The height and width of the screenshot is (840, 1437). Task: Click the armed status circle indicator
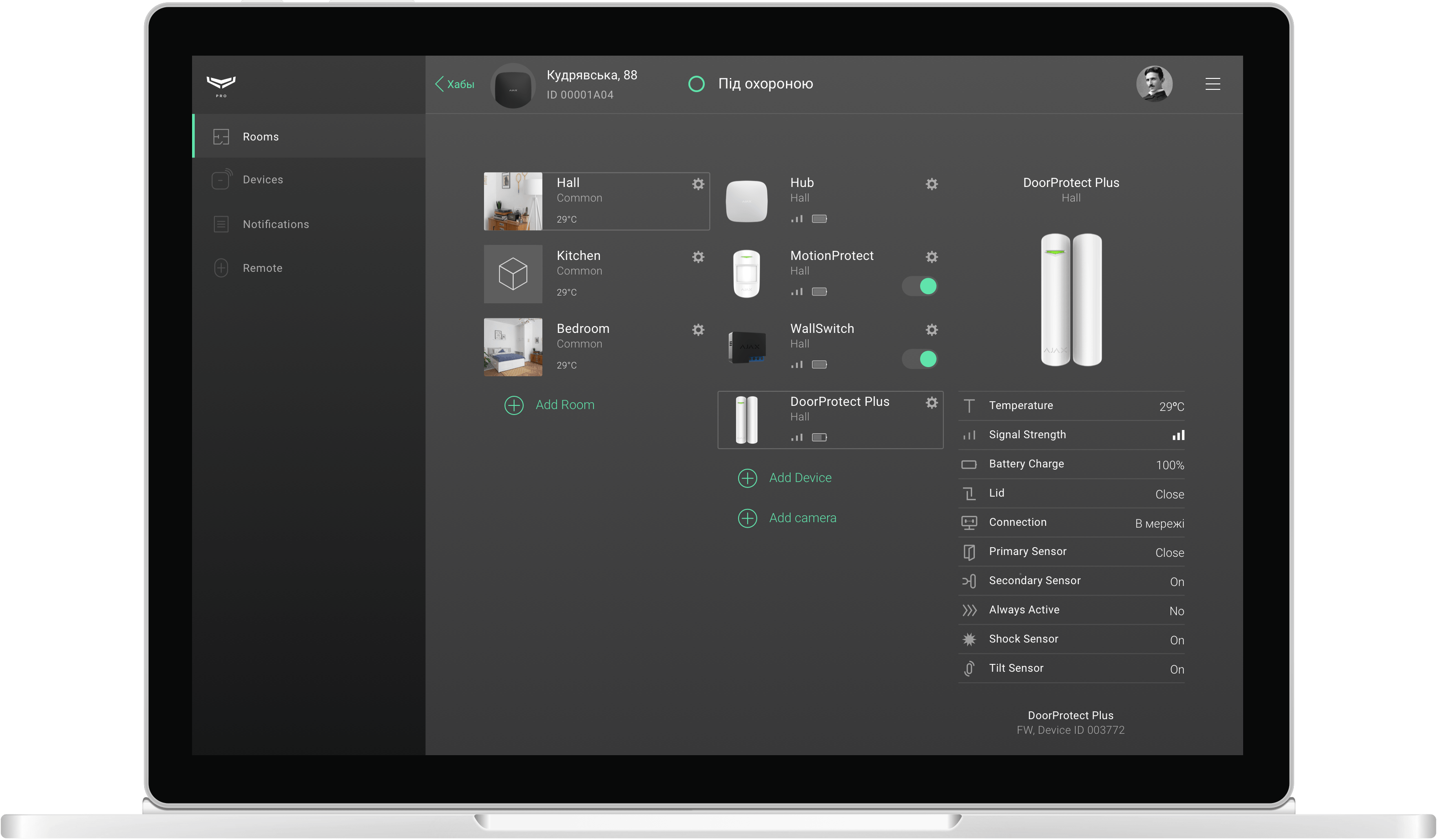point(696,84)
